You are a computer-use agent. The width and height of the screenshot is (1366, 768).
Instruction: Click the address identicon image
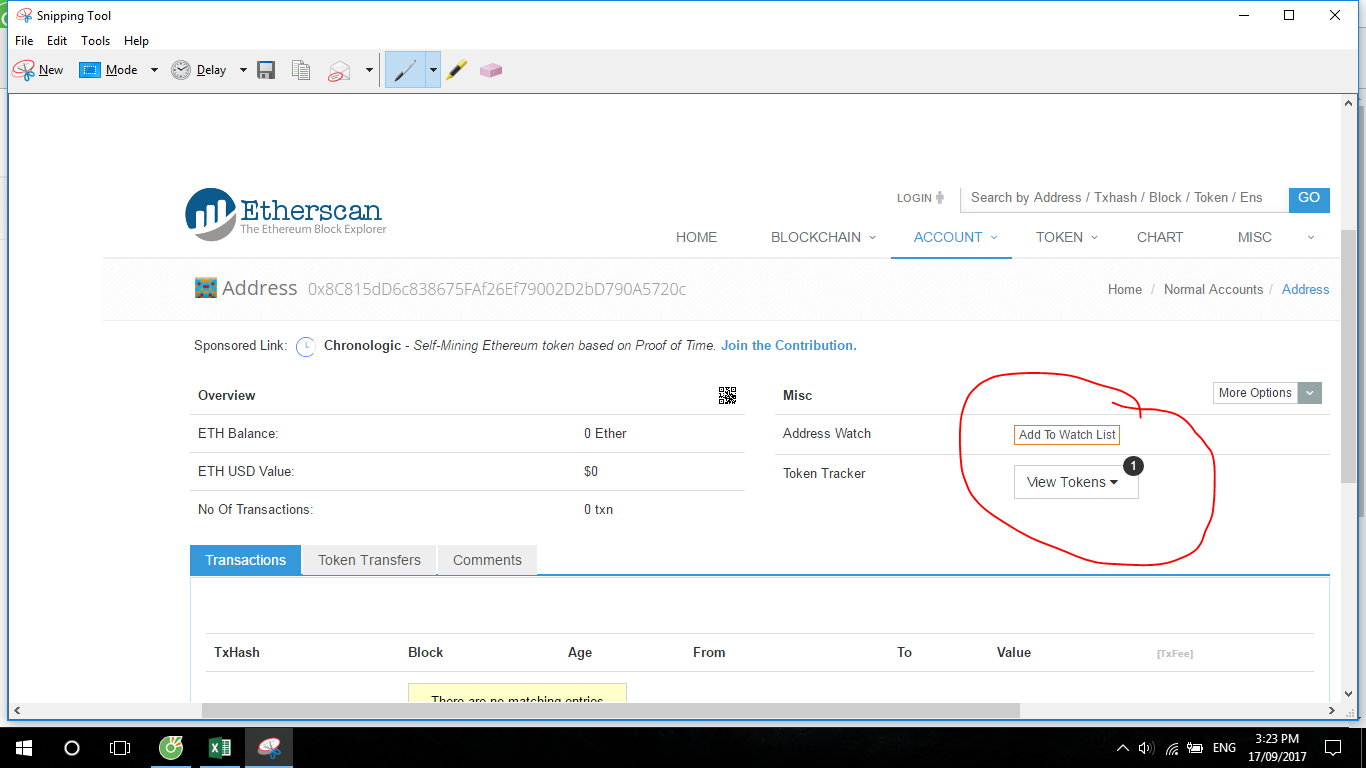[x=205, y=288]
